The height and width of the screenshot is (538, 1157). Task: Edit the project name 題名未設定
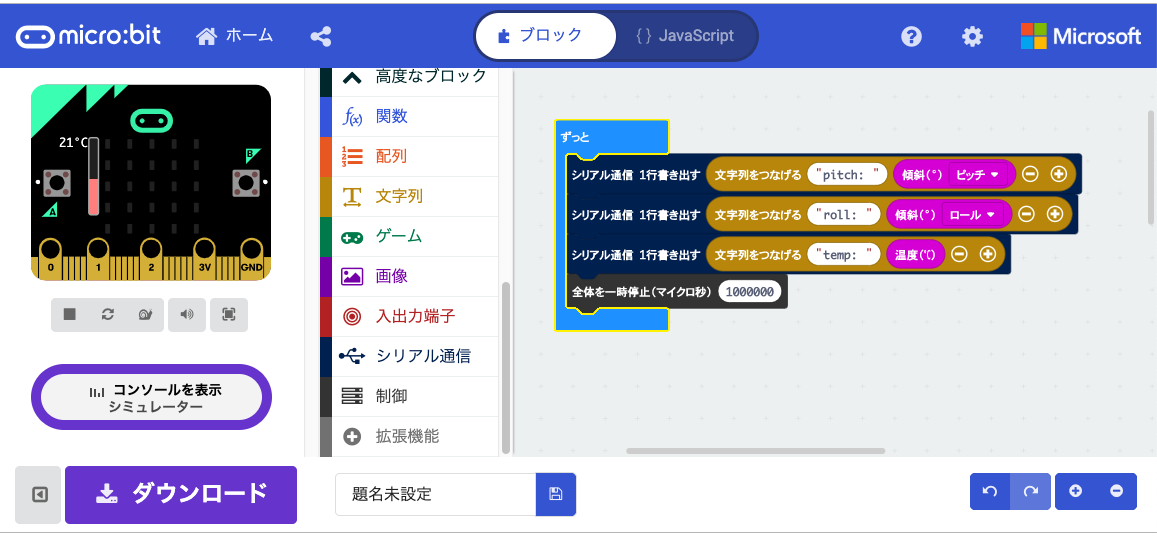point(435,494)
